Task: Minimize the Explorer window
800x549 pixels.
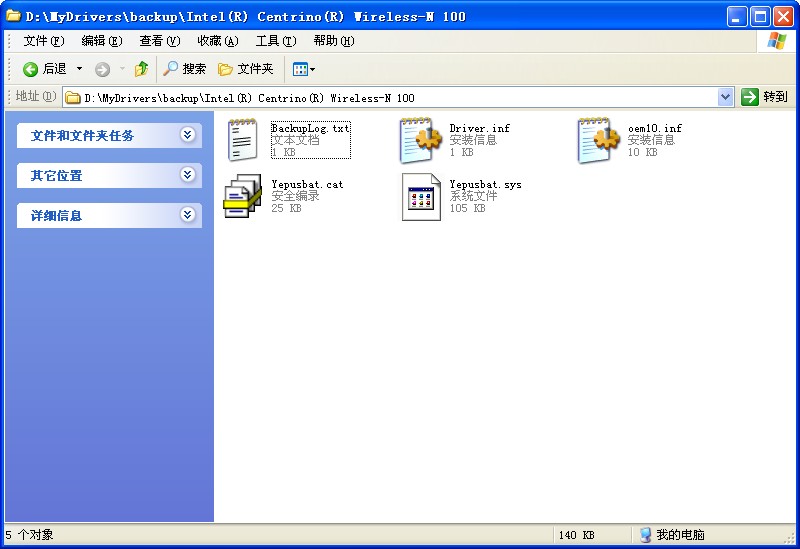Action: [x=736, y=17]
